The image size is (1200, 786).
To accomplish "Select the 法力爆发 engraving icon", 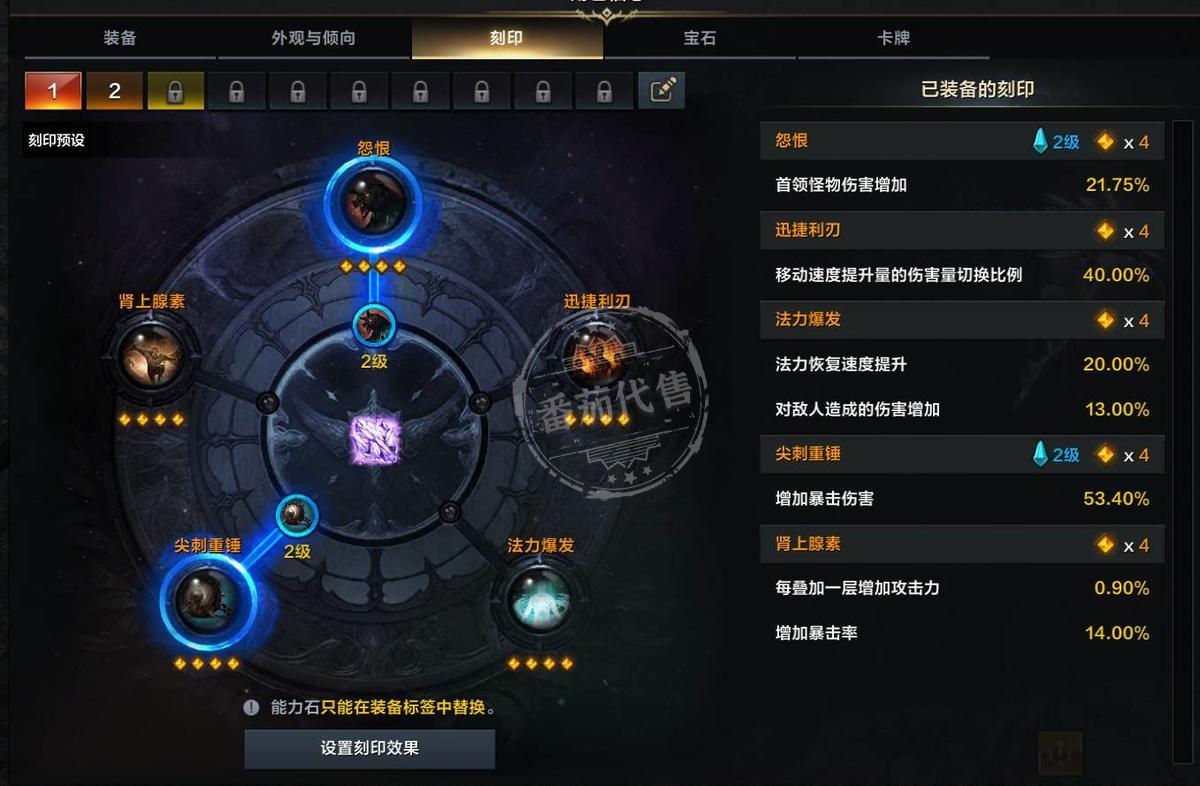I will tap(540, 601).
